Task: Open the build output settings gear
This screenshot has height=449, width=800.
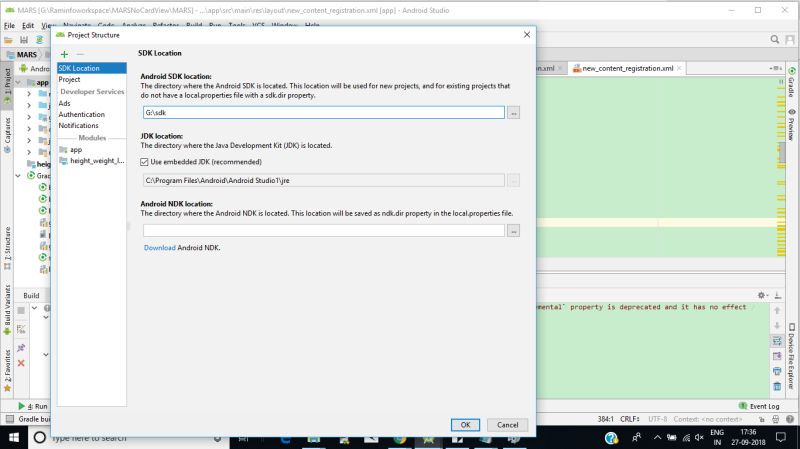Action: point(762,295)
